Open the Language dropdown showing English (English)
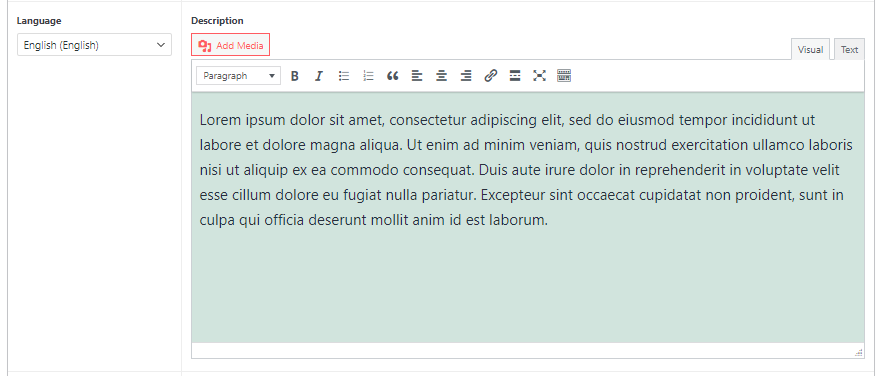Viewport: 882px width, 376px height. (x=94, y=45)
